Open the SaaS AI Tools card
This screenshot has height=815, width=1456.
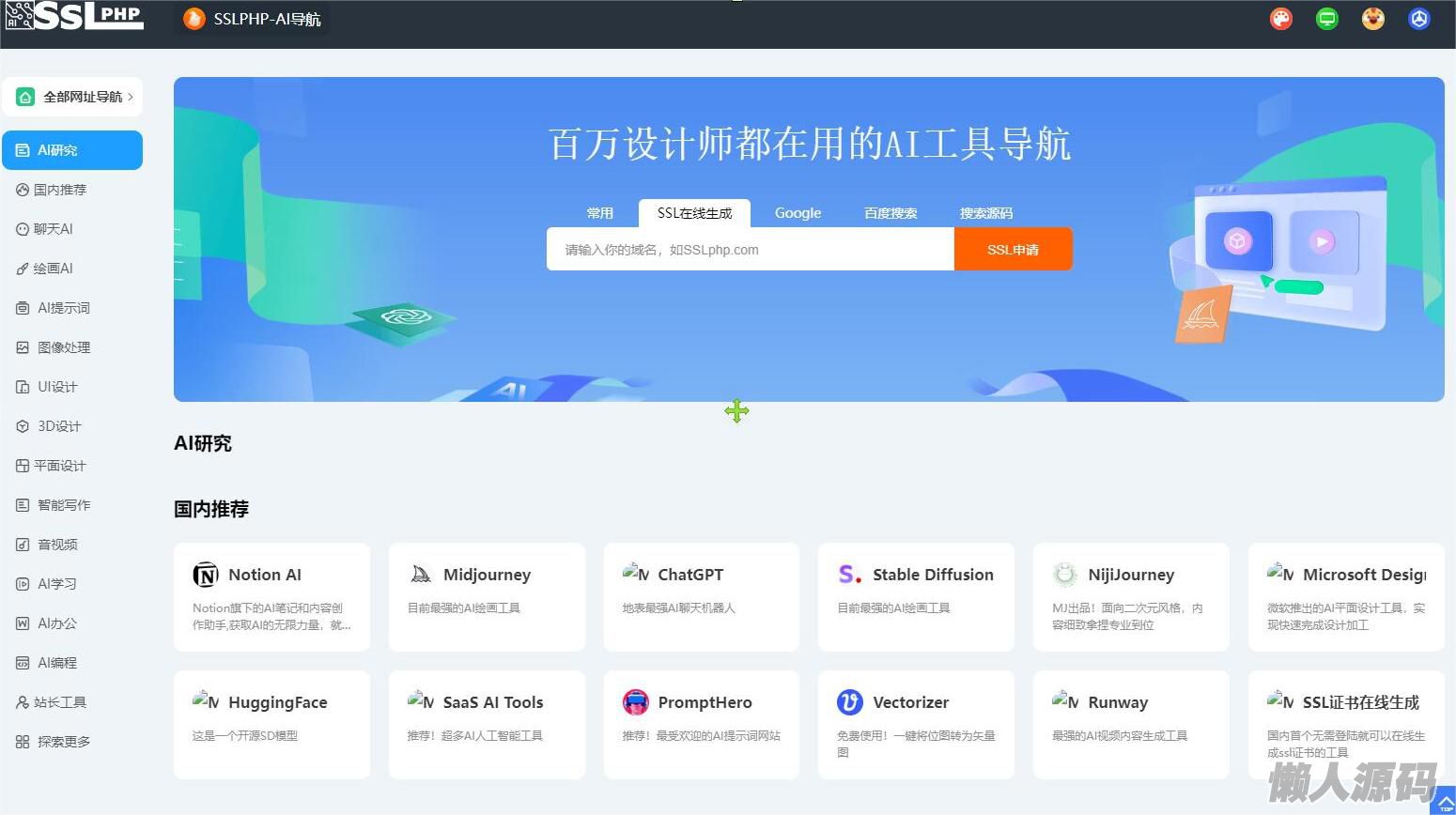[x=487, y=725]
